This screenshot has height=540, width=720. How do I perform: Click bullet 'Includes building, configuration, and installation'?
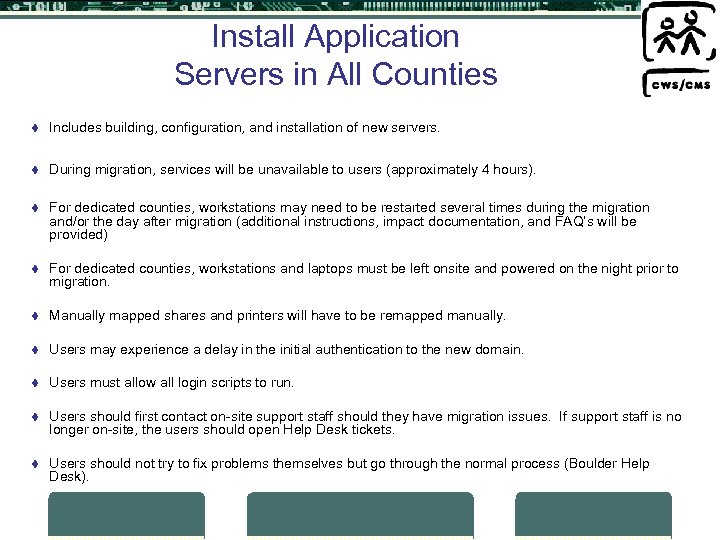244,128
